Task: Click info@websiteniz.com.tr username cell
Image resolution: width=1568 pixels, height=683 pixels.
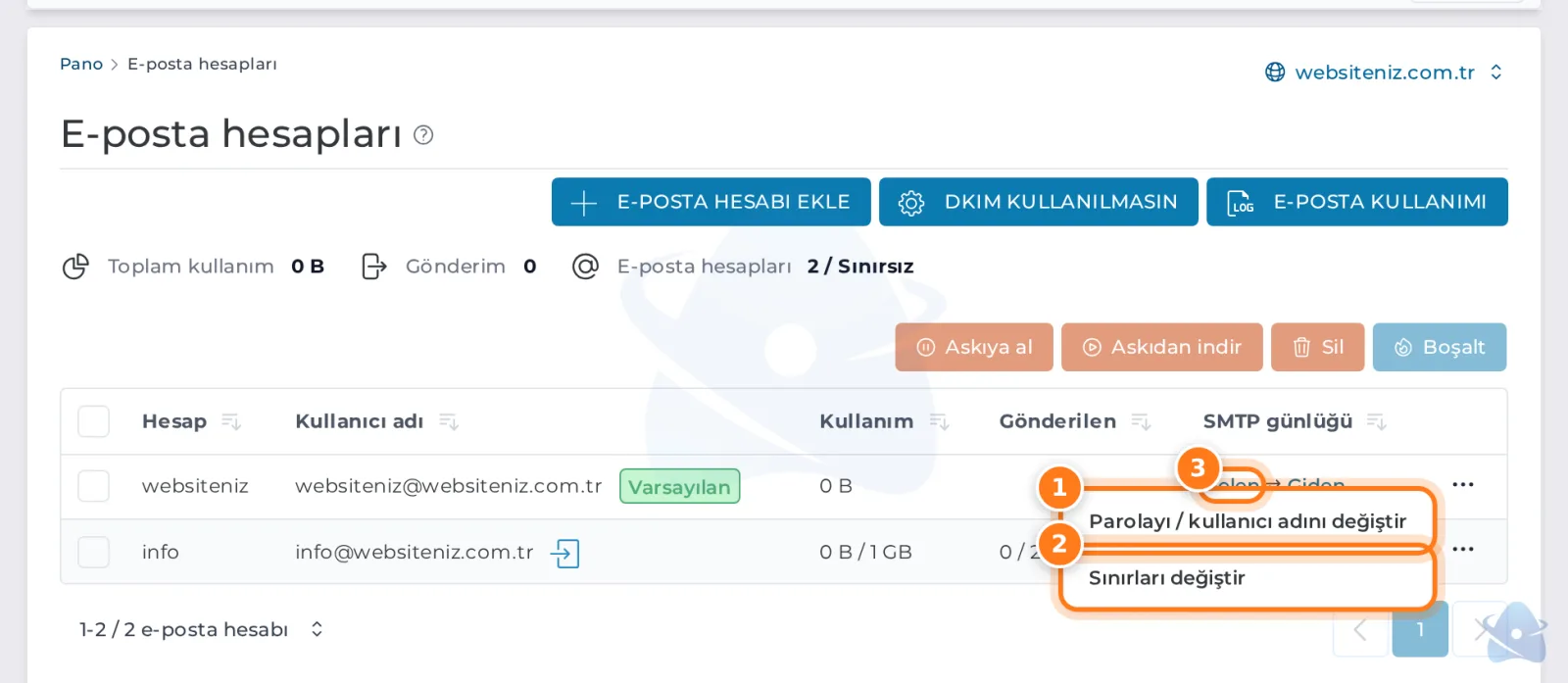Action: (x=414, y=552)
